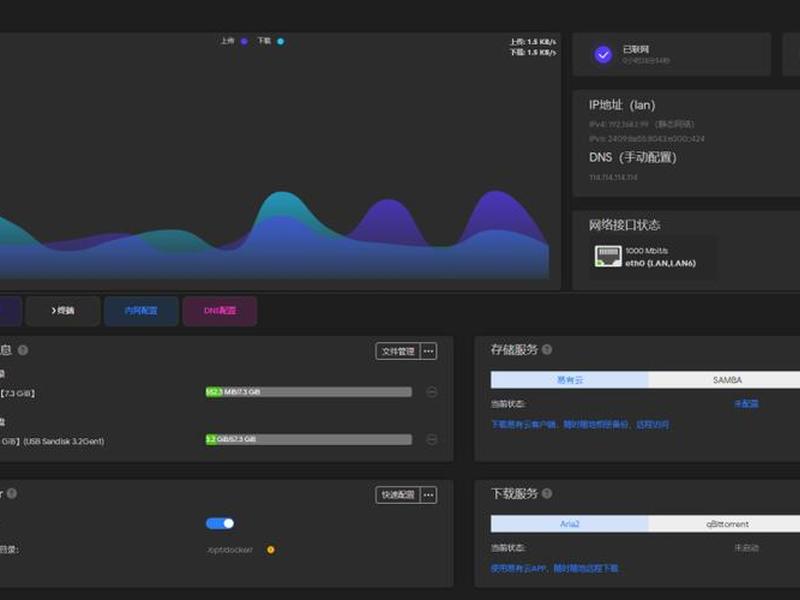Viewport: 800px width, 600px height.
Task: Click the circular icon next to the 7.3 GB disk bar
Action: point(432,392)
